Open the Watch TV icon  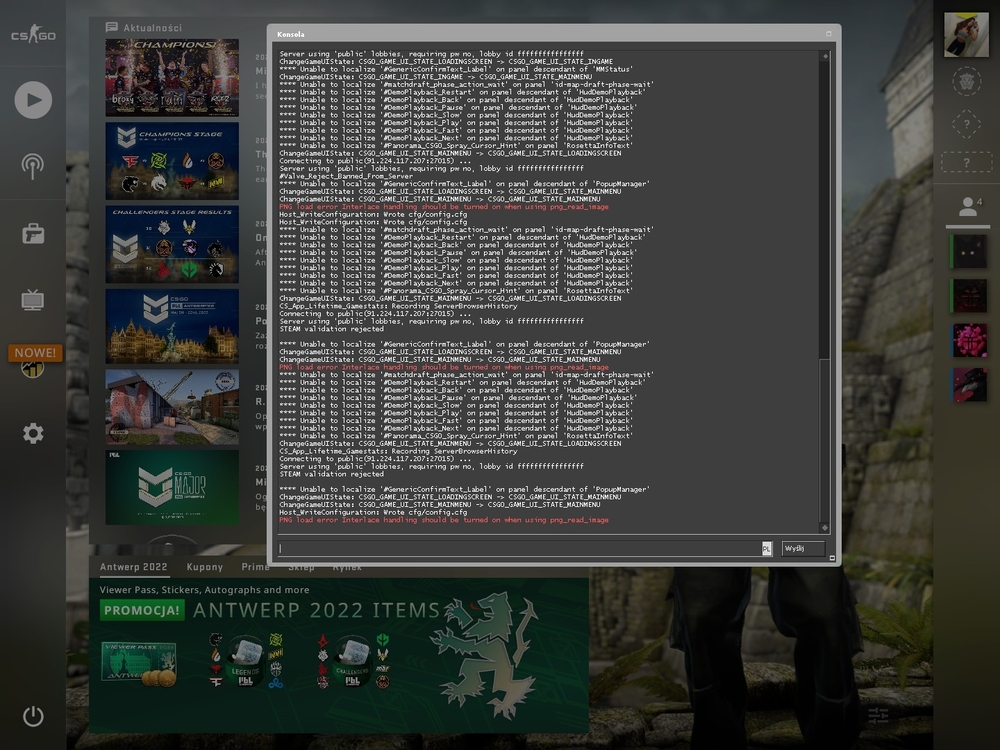click(x=33, y=300)
